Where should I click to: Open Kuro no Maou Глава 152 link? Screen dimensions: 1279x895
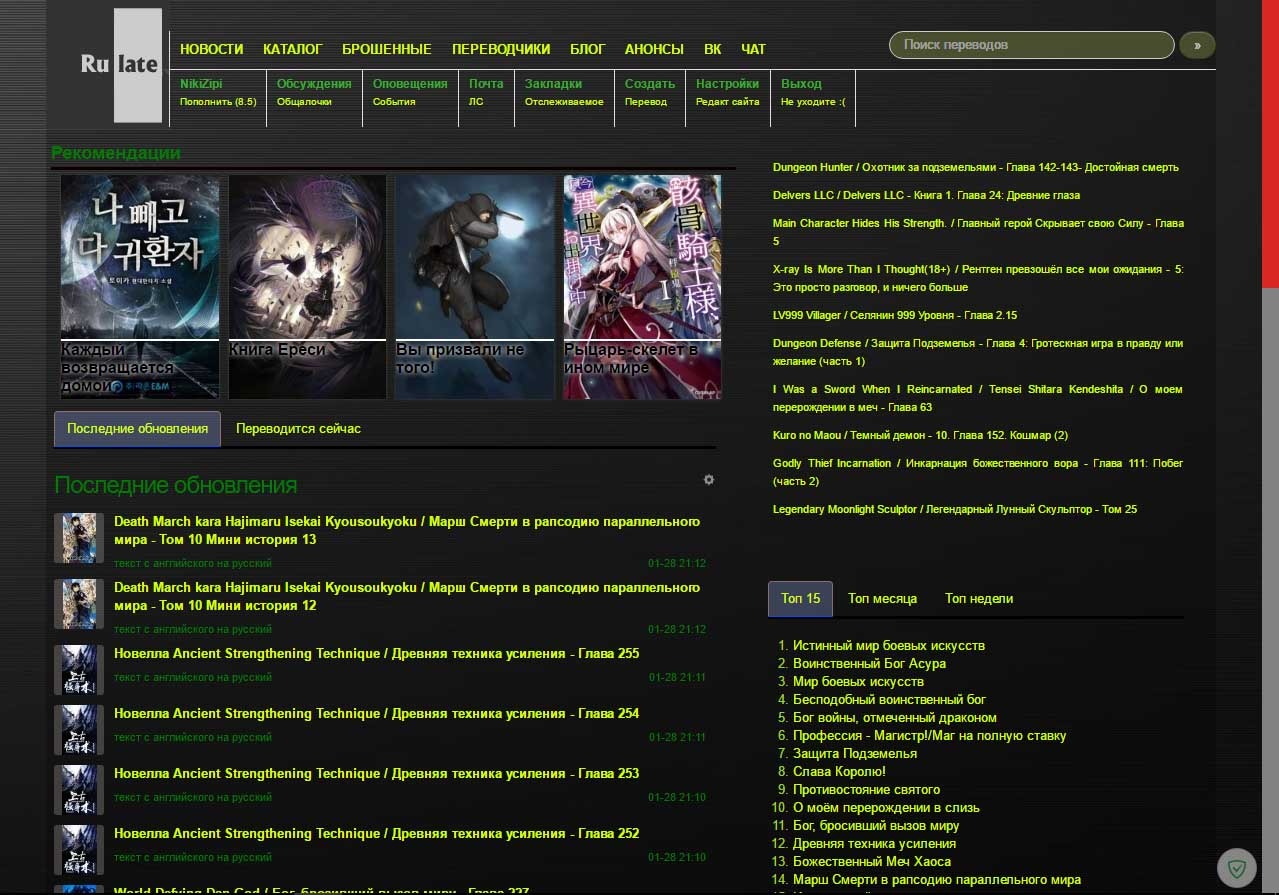click(x=920, y=435)
